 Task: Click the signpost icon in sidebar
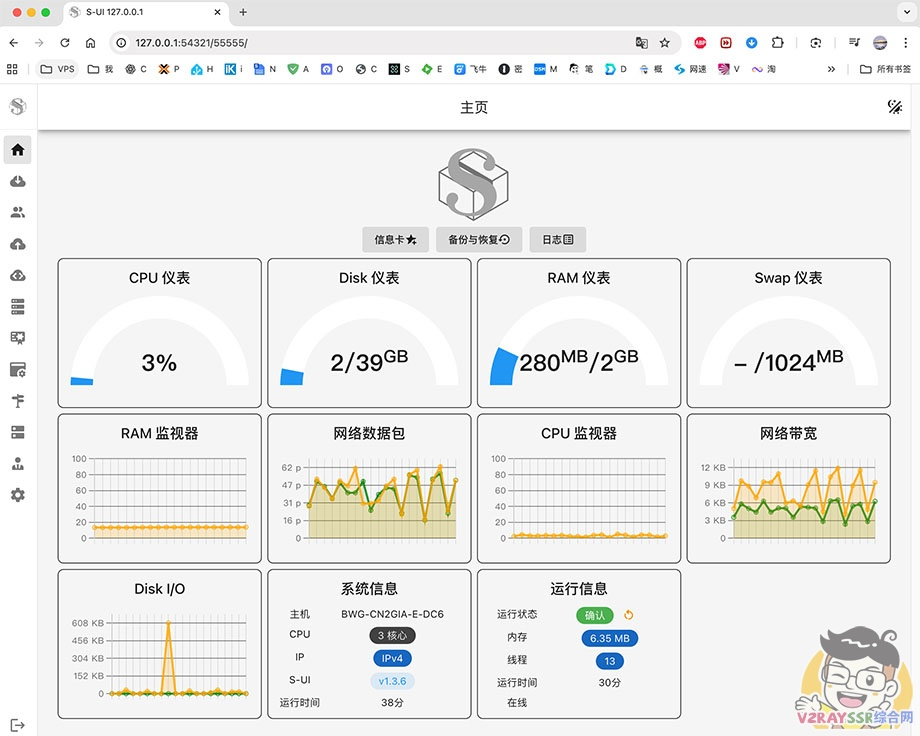pos(17,401)
